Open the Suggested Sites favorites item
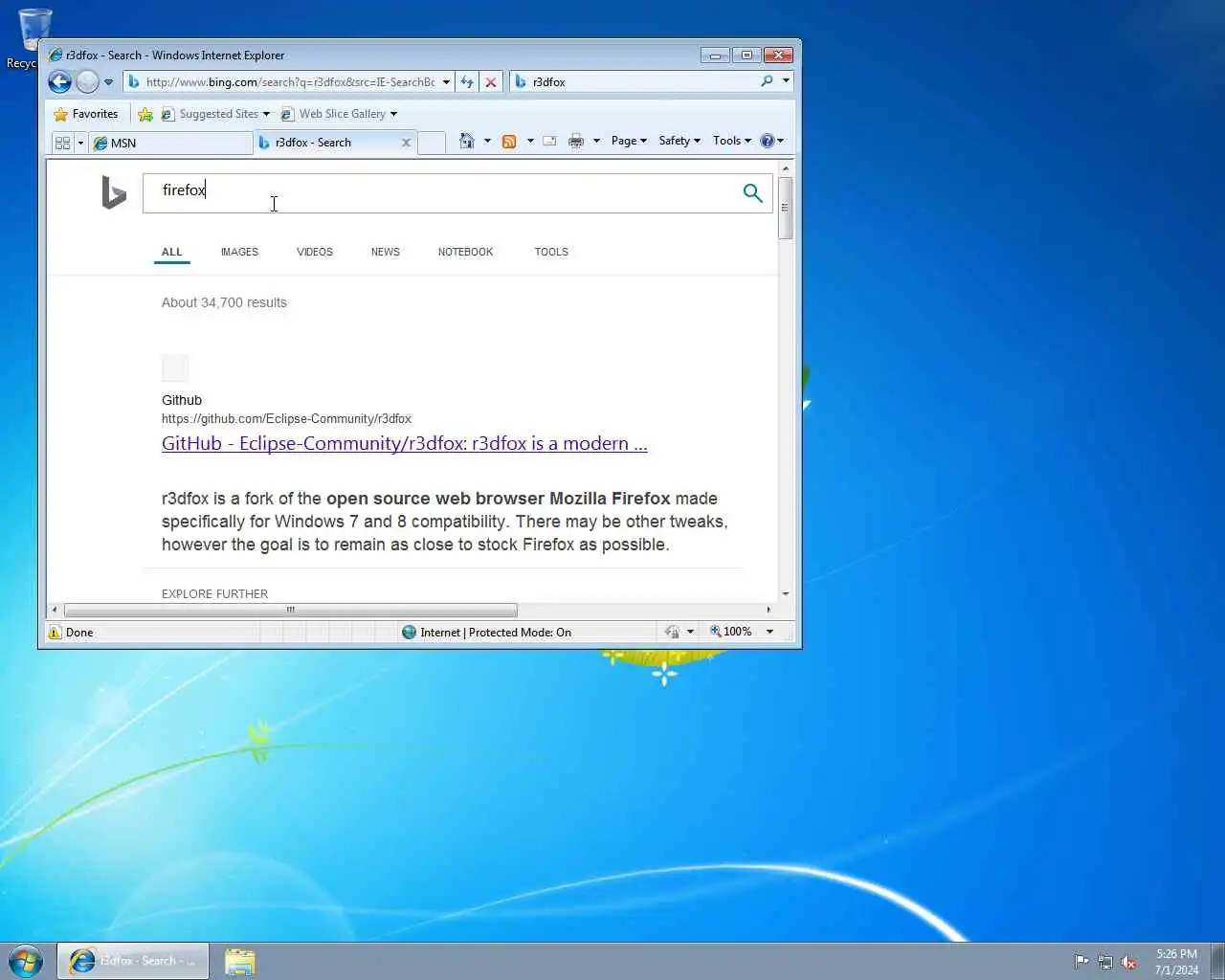Viewport: 1225px width, 980px height. point(215,114)
